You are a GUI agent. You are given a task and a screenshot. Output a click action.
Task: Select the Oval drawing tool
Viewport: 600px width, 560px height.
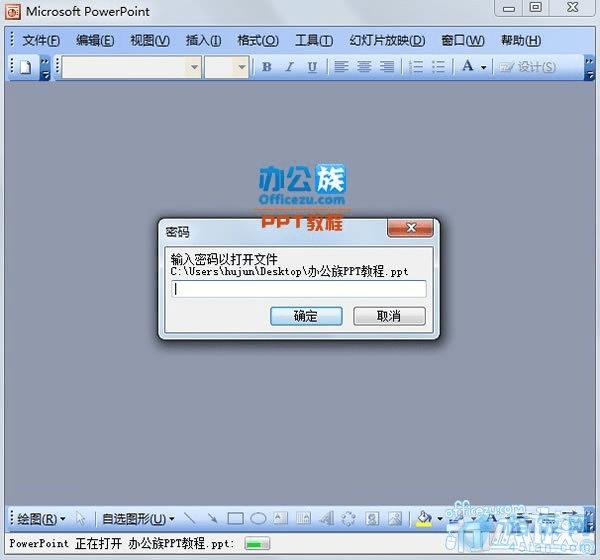coord(258,519)
